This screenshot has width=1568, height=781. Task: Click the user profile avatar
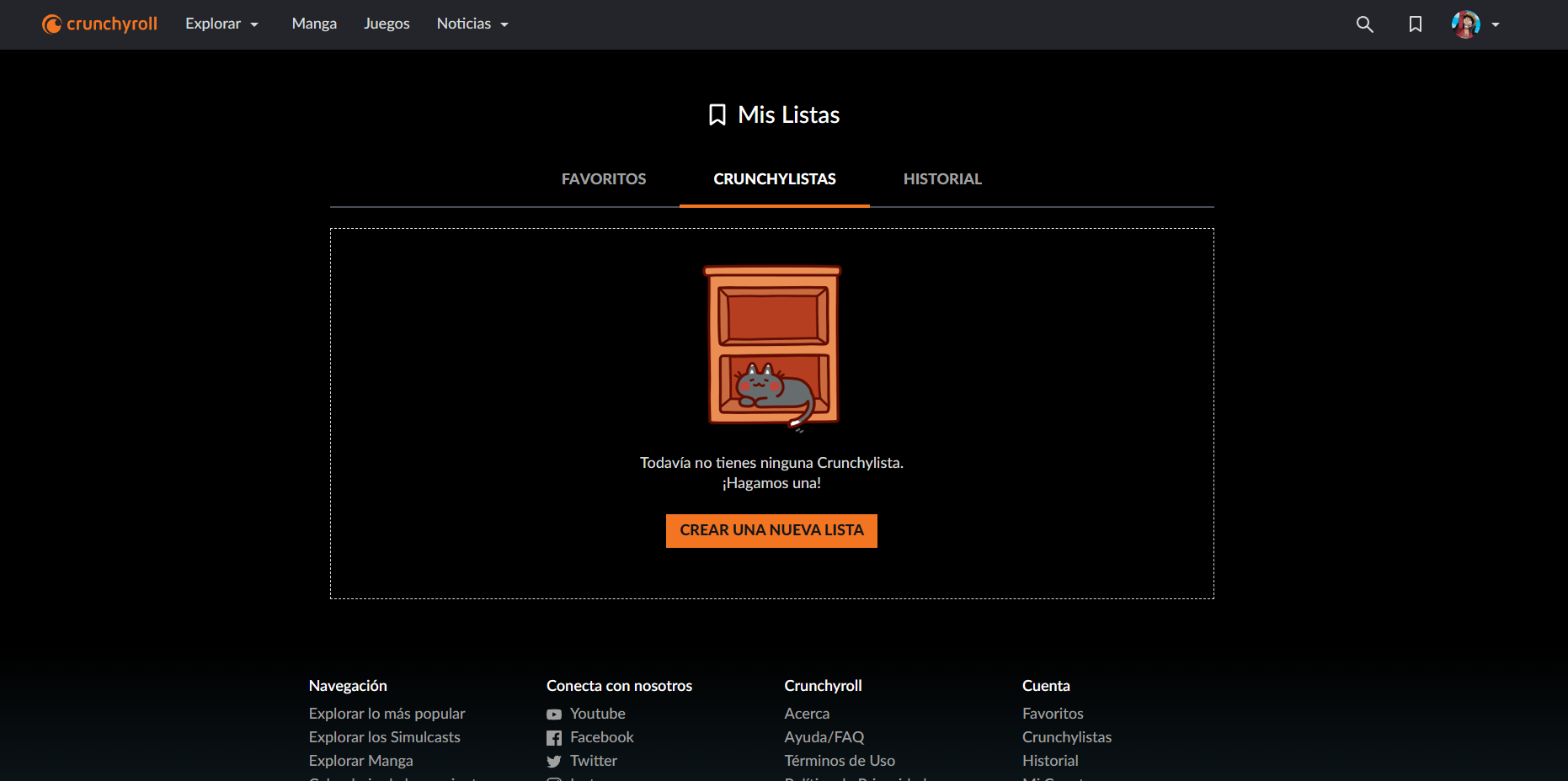tap(1466, 24)
